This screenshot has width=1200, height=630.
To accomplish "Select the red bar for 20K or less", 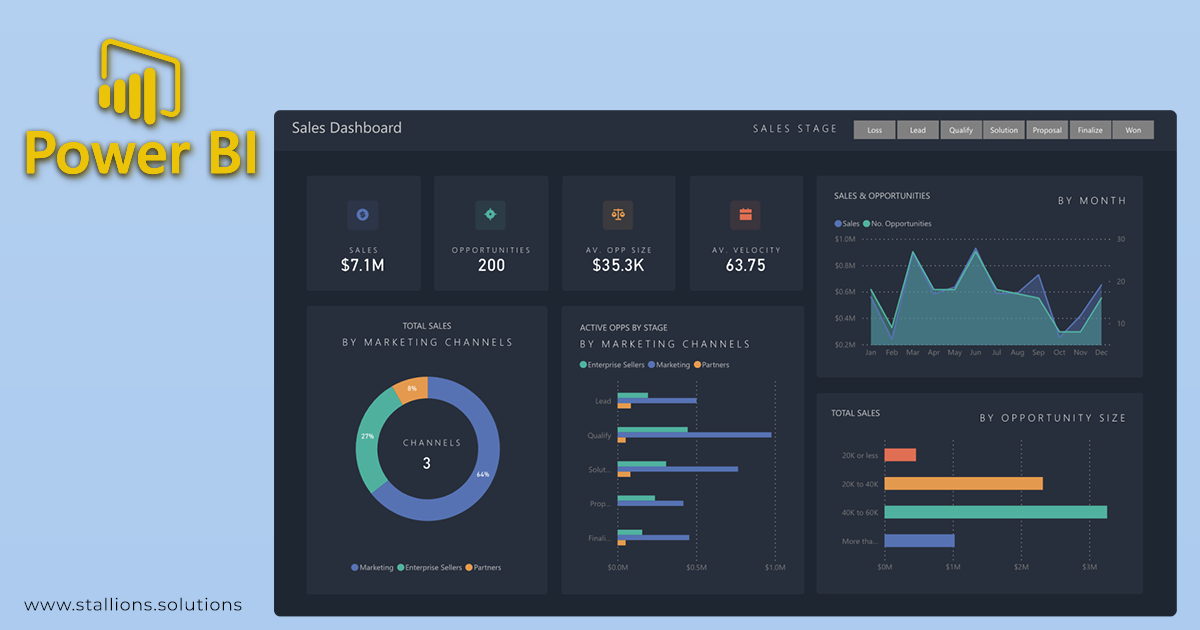I will [x=900, y=455].
